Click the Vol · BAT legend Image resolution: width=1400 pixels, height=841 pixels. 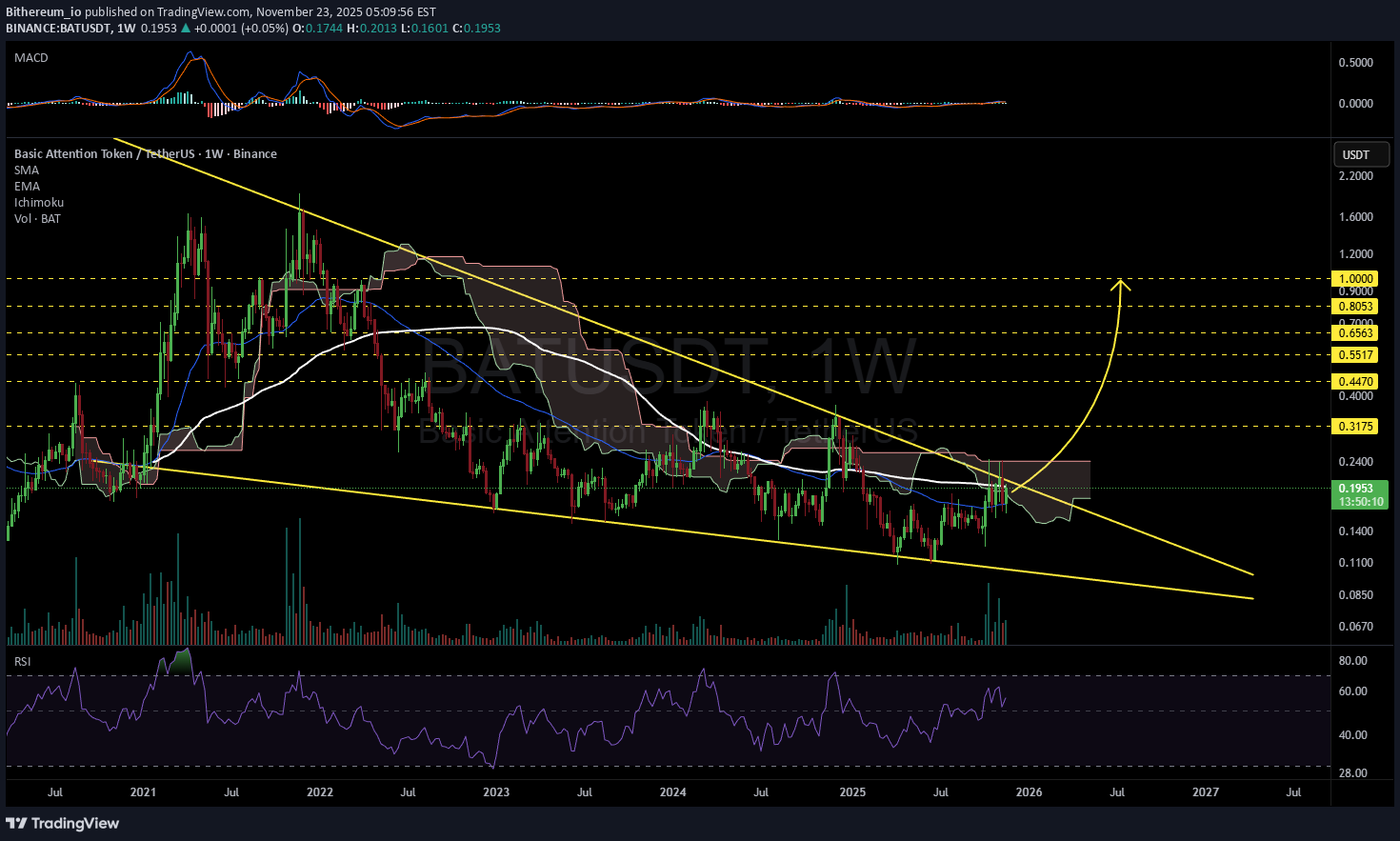[37, 219]
